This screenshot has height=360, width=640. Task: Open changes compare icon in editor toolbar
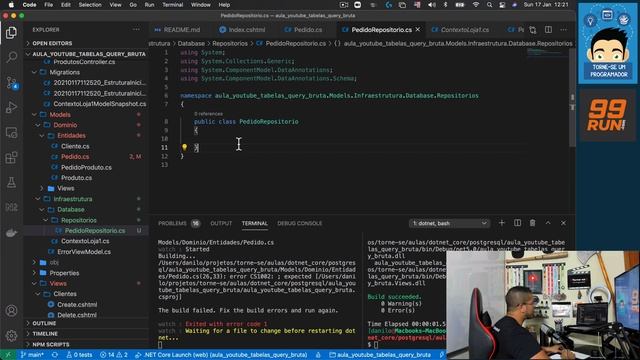(x=533, y=30)
